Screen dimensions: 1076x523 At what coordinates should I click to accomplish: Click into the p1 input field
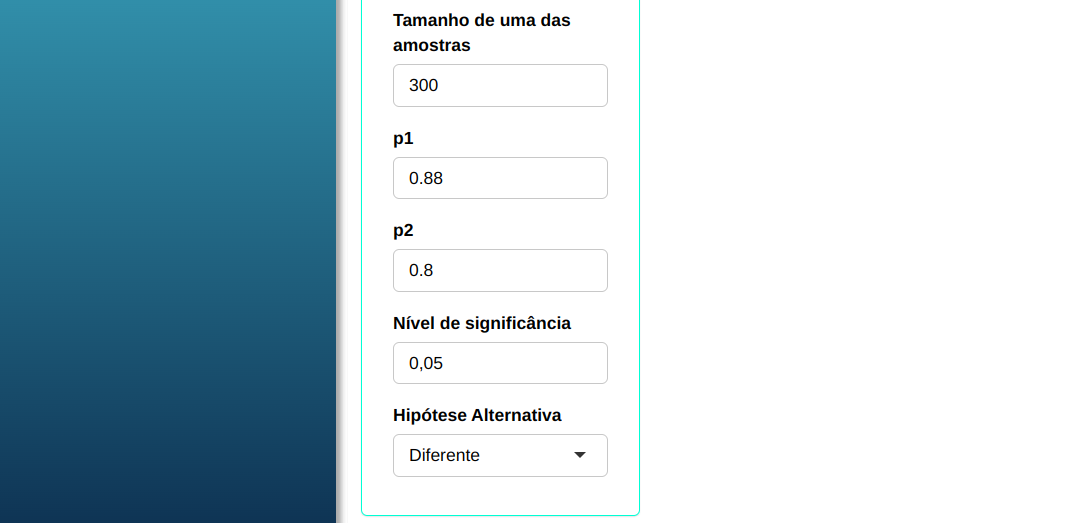500,178
